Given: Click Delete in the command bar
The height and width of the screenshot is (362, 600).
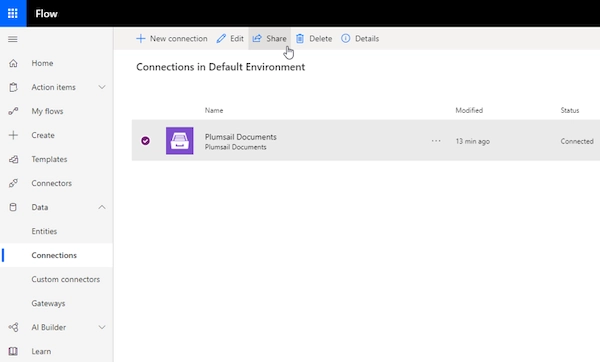Looking at the screenshot, I should click(x=314, y=39).
